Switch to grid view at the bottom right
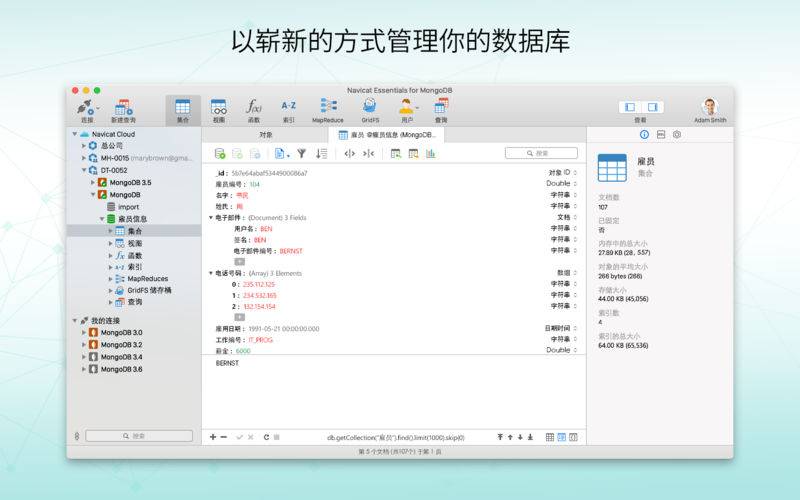The height and width of the screenshot is (500, 800). pos(549,437)
